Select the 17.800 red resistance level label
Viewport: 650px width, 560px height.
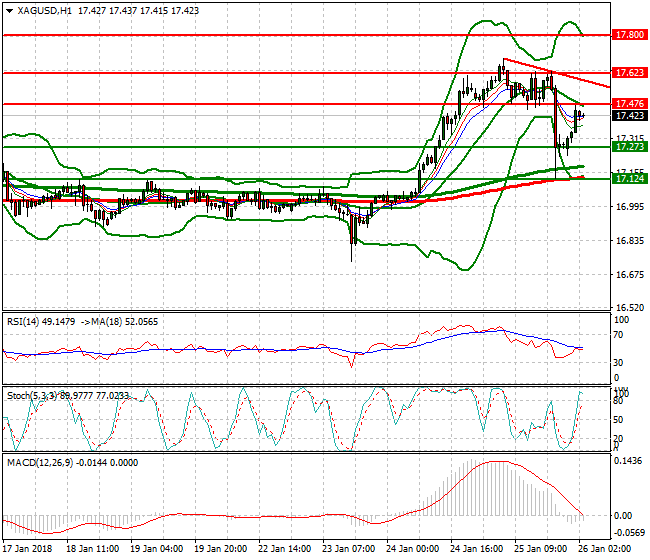628,34
